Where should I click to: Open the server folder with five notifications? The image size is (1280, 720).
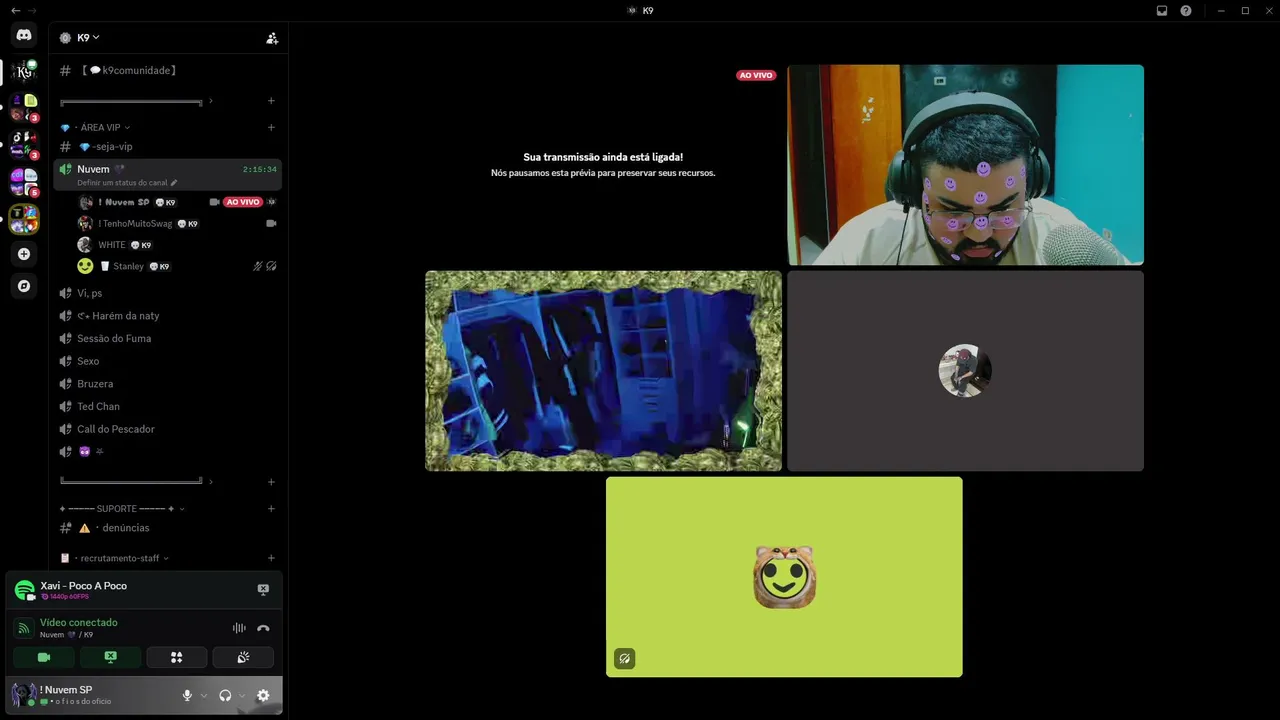pyautogui.click(x=24, y=182)
